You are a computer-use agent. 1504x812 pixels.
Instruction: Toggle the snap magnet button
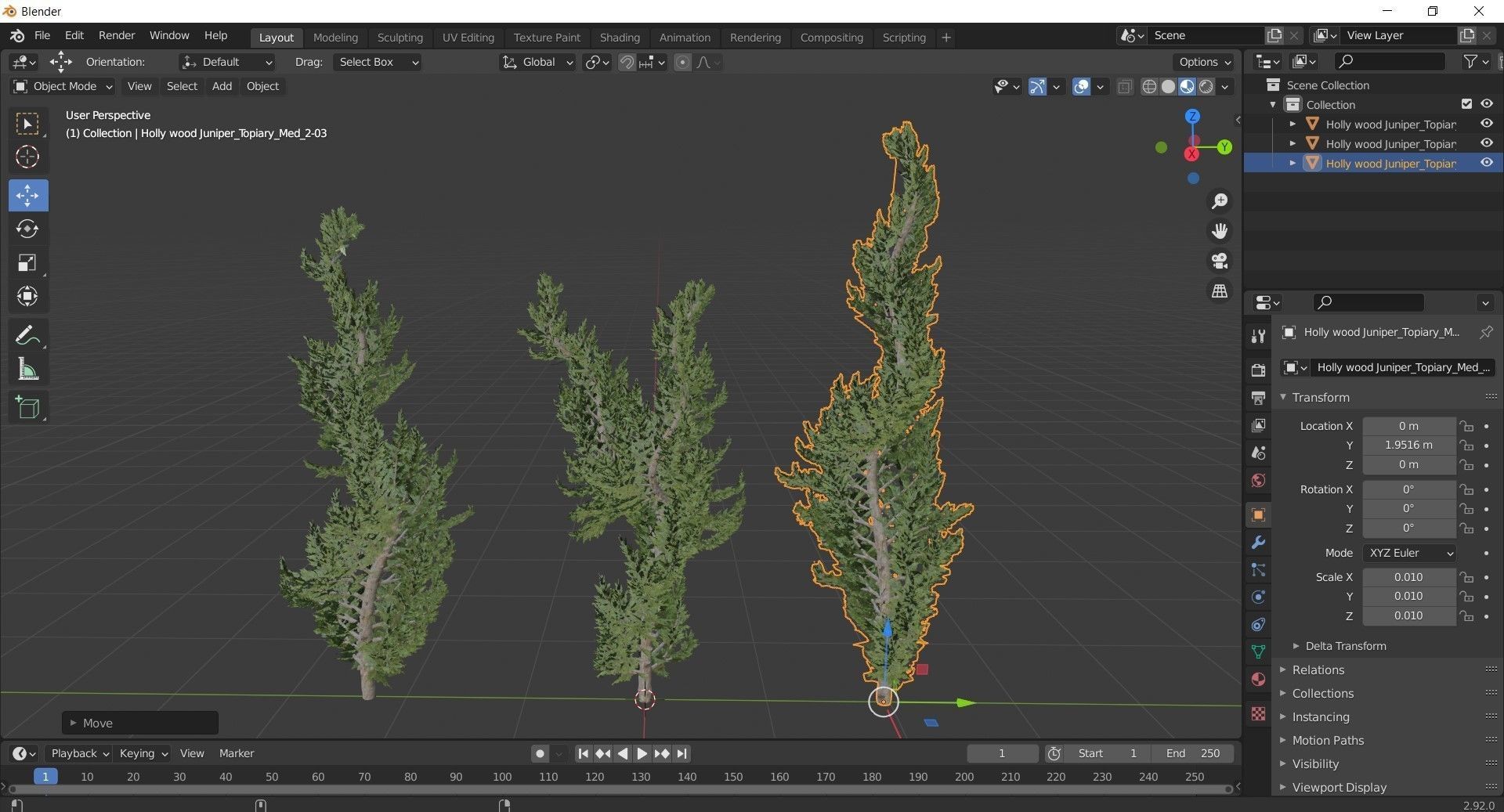tap(627, 62)
